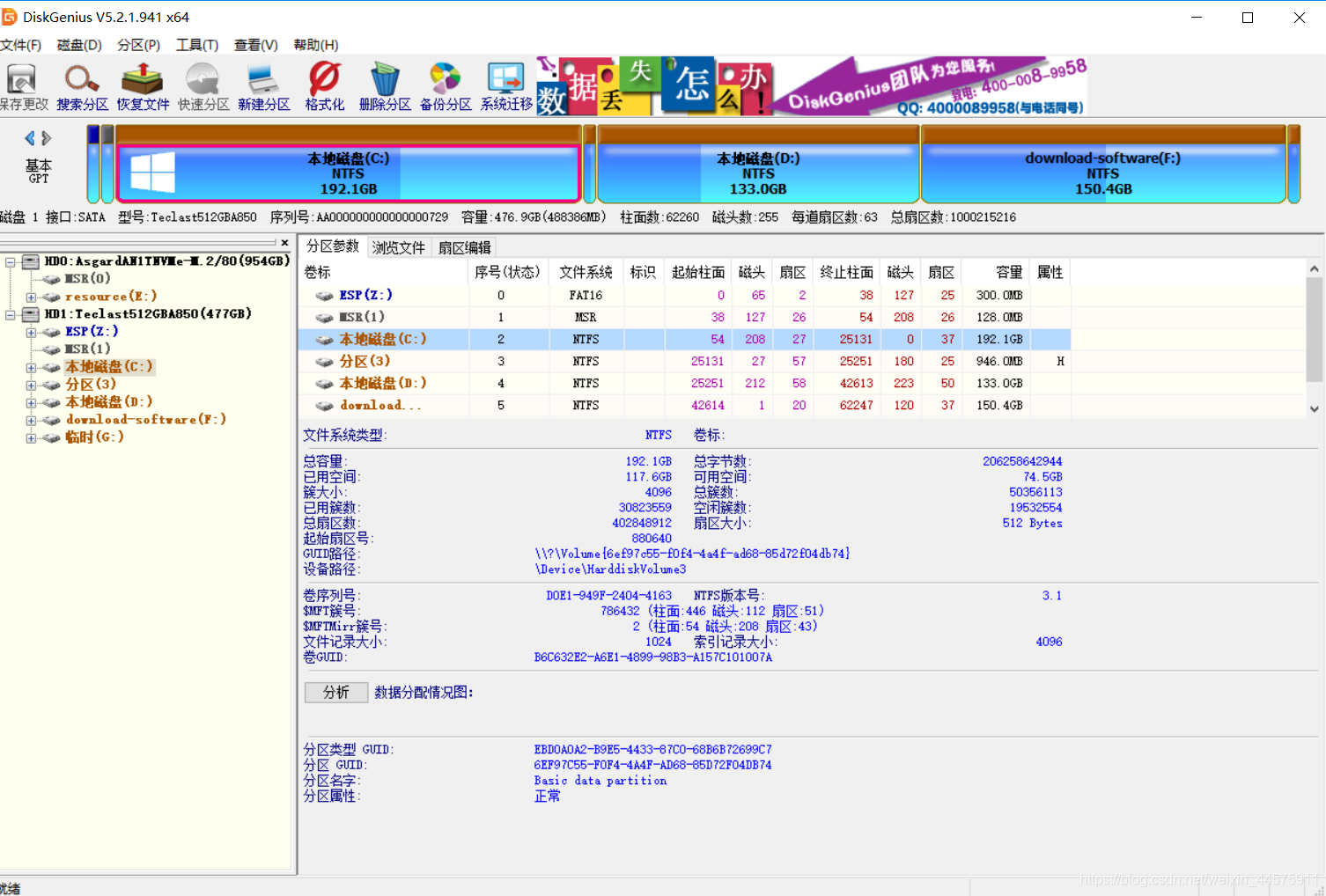Screen dimensions: 1326x896
Task: Open the 工具(T) menu
Action: (x=196, y=45)
